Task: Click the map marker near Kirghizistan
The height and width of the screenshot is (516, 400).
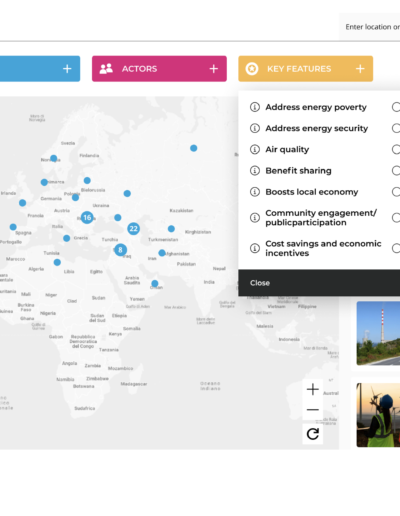Action: pos(171,229)
